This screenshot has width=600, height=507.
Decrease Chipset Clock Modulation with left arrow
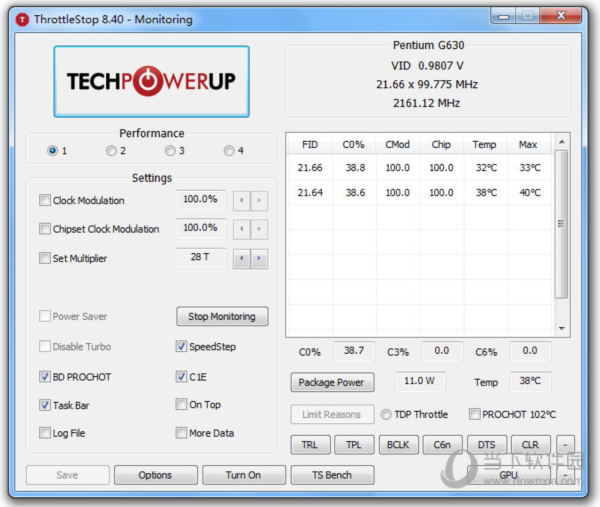tap(241, 229)
